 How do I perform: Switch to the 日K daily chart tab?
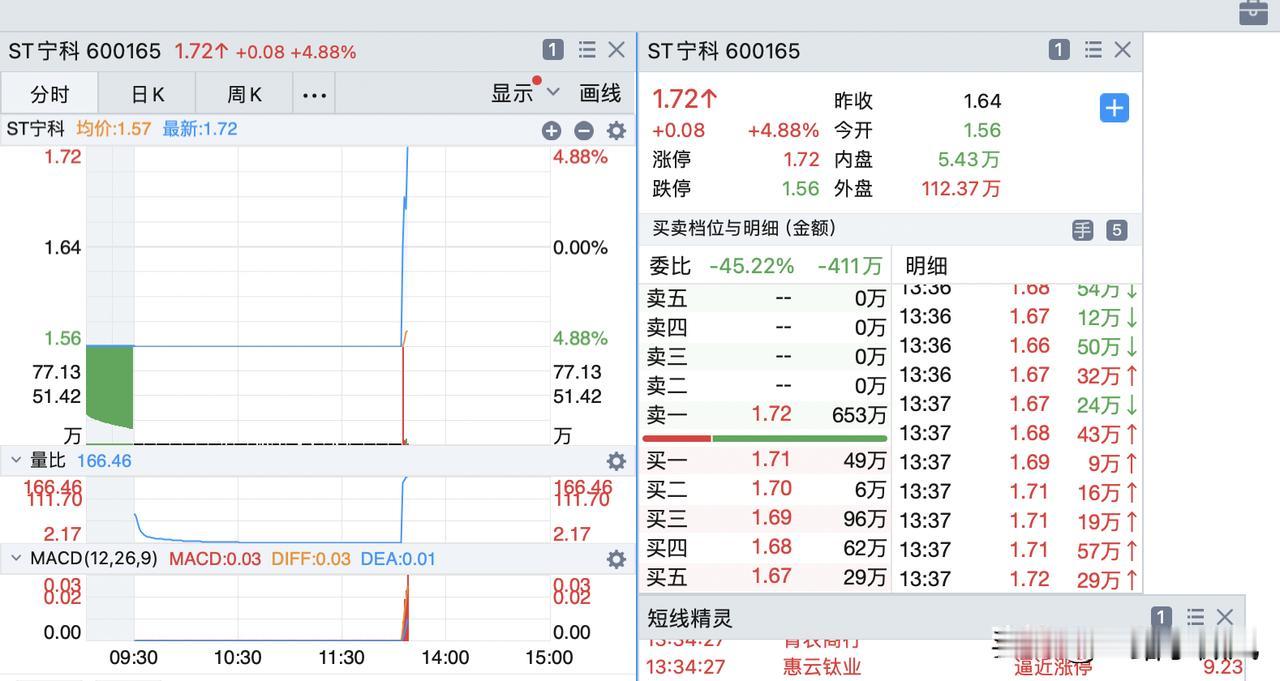(146, 93)
